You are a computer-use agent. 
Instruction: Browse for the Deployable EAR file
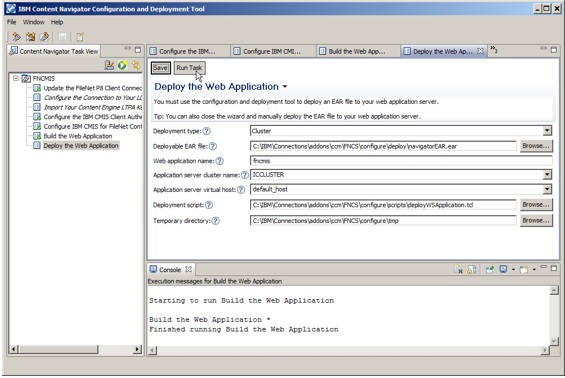[x=536, y=146]
